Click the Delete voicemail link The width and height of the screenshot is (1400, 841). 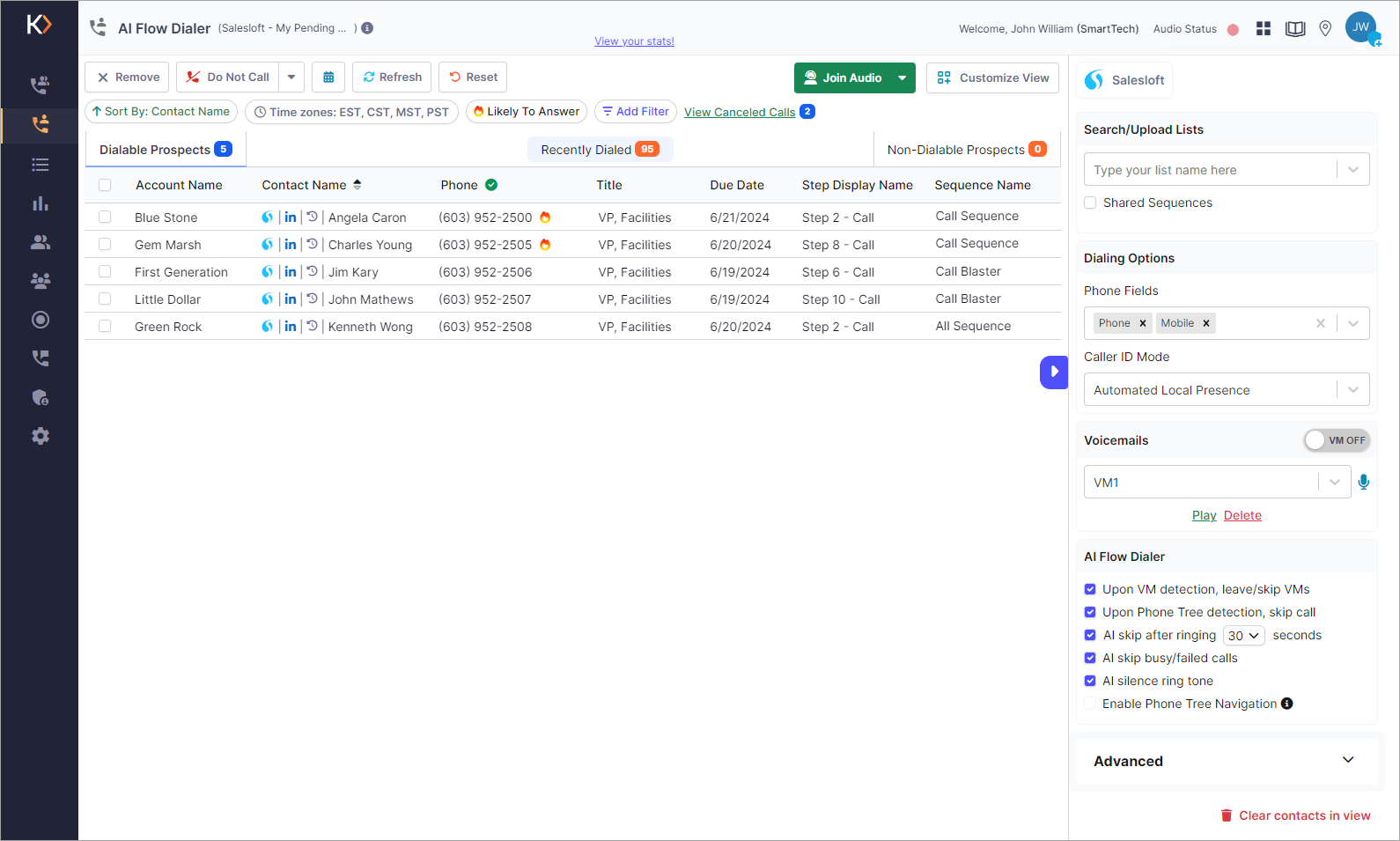pos(1242,515)
